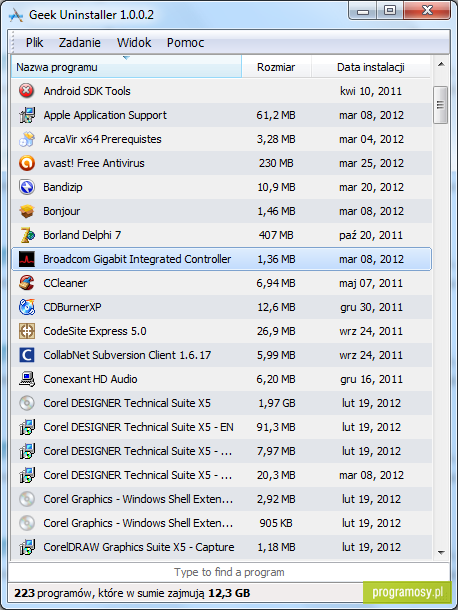Screen dimensions: 458x610
Task: Click the icon of the 7,97 MB Corel entry
Action: [x=27, y=451]
